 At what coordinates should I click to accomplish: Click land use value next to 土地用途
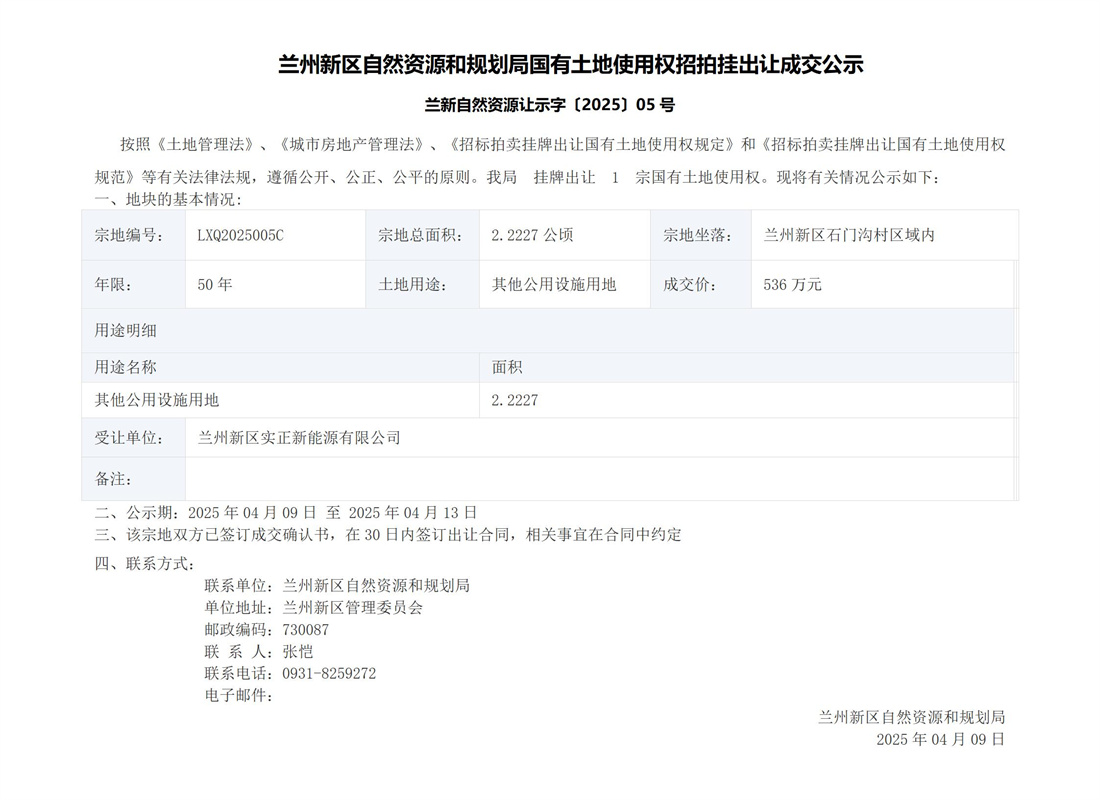(x=554, y=285)
